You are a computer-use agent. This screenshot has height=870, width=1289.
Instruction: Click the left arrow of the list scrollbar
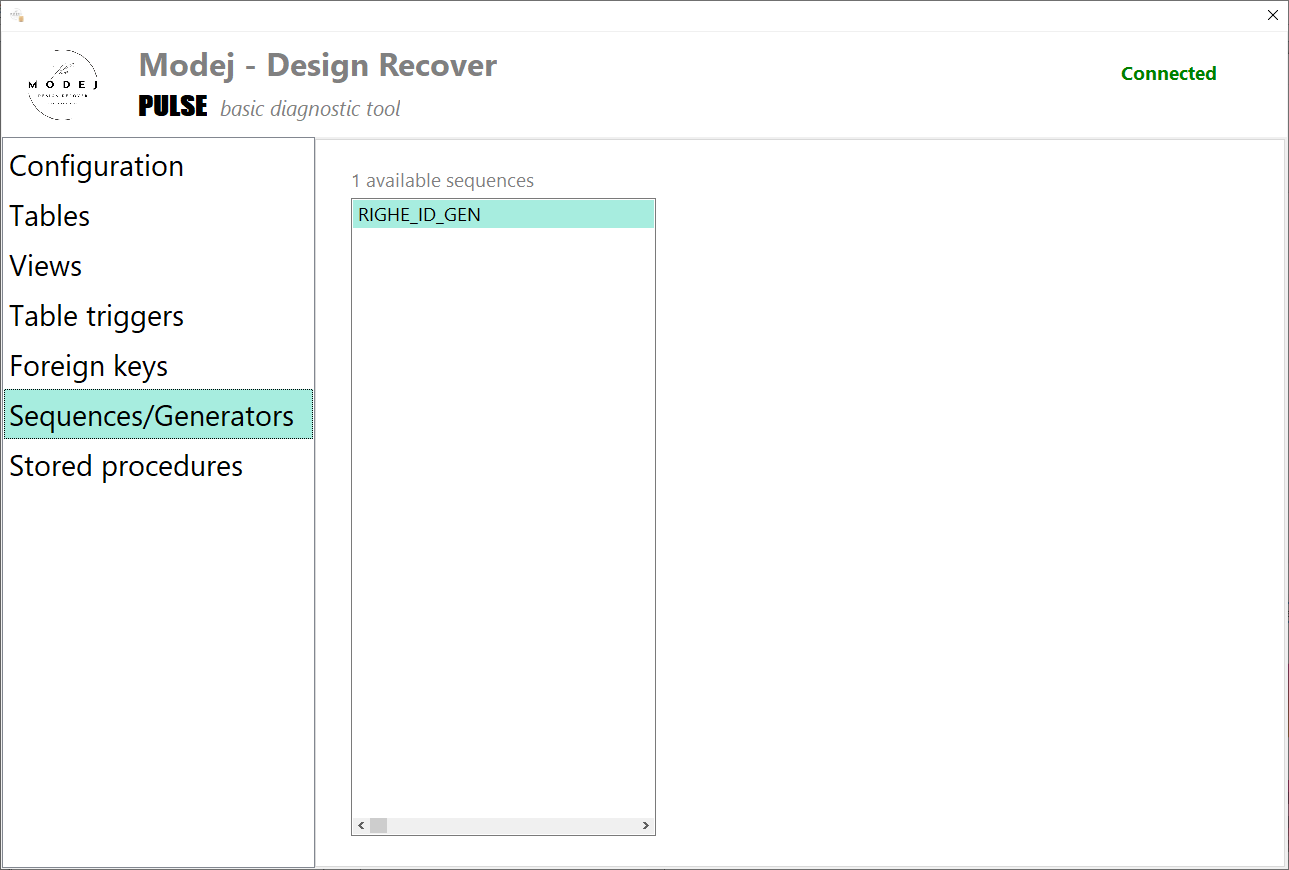click(361, 826)
